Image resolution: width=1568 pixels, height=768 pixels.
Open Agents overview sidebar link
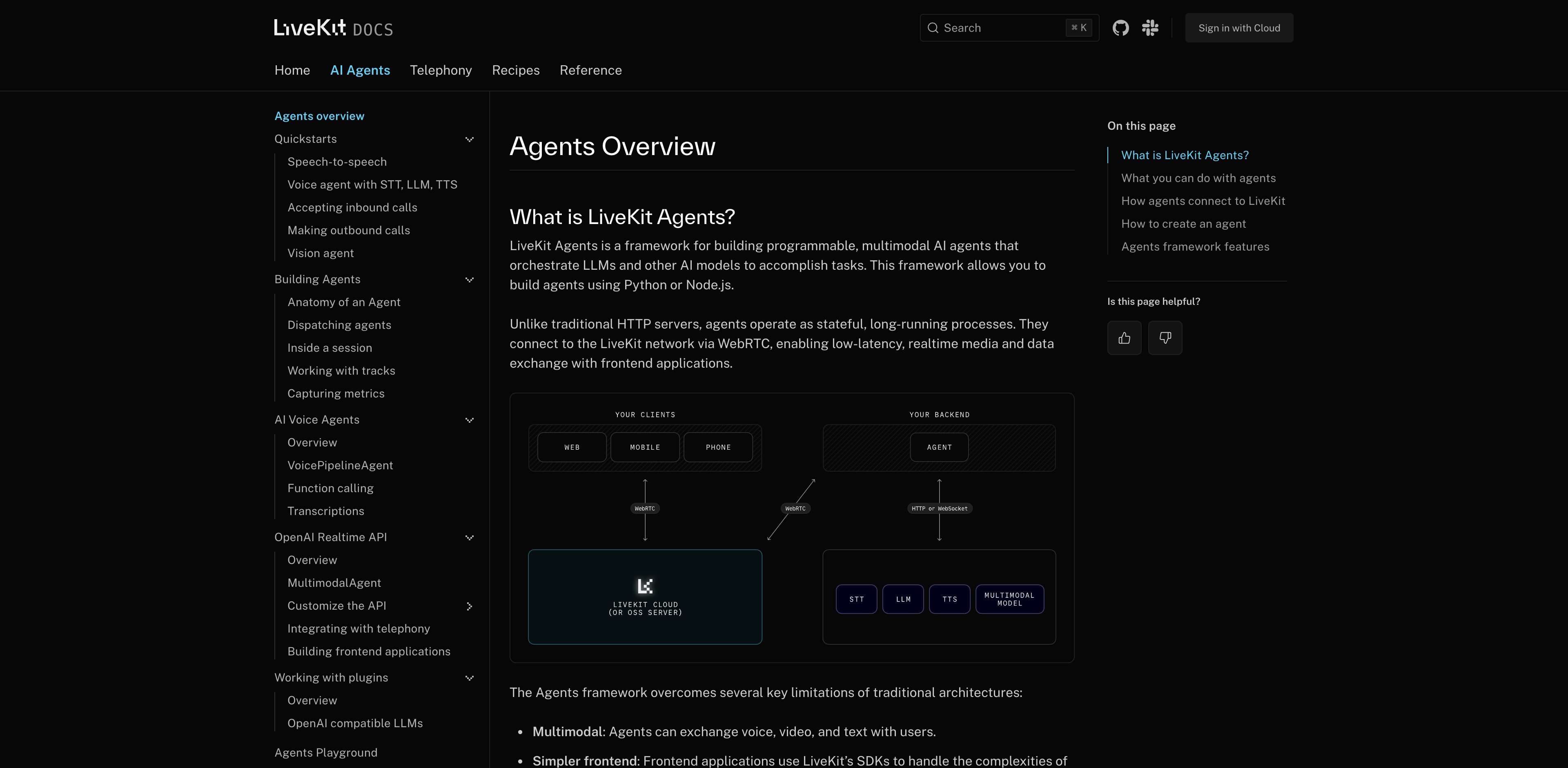click(319, 116)
